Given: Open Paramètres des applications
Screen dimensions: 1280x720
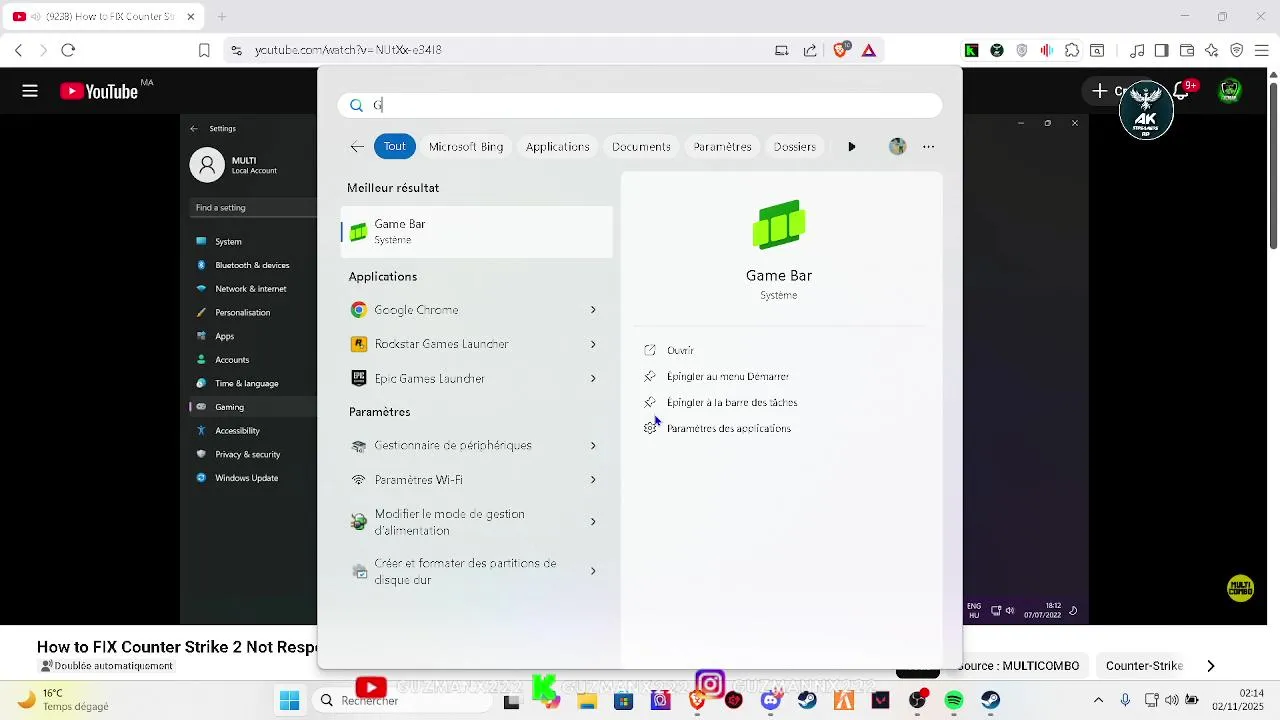Looking at the screenshot, I should (728, 428).
